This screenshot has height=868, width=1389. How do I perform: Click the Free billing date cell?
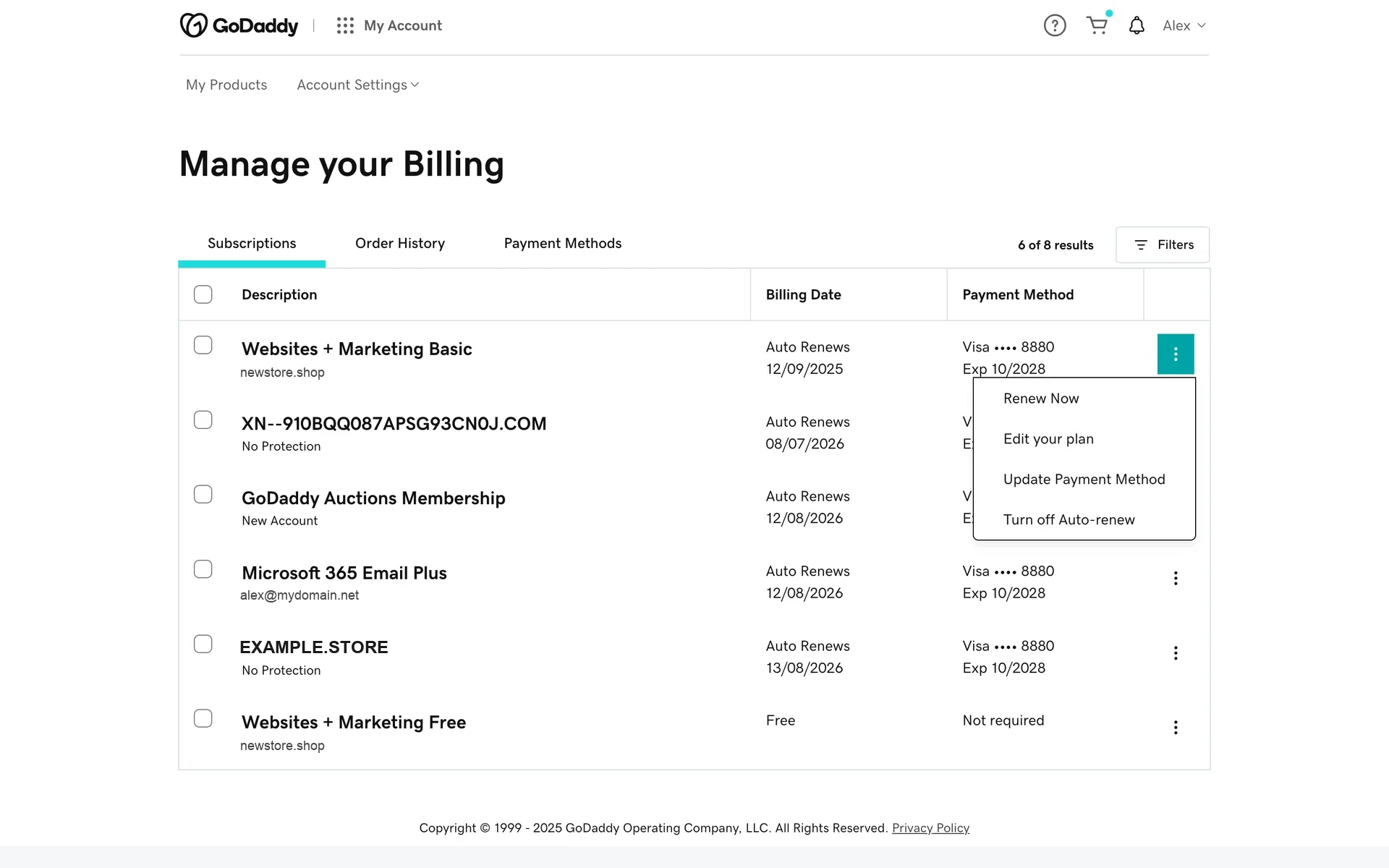781,720
